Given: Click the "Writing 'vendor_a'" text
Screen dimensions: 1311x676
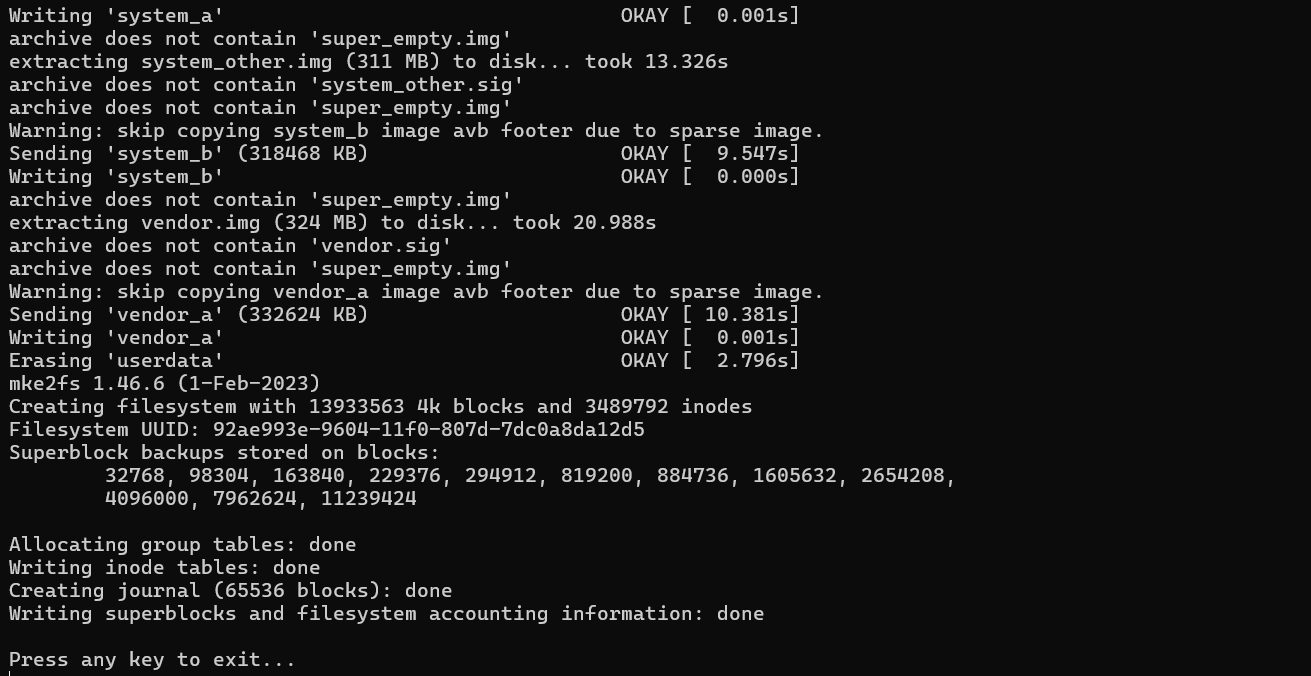Looking at the screenshot, I should tap(116, 338).
